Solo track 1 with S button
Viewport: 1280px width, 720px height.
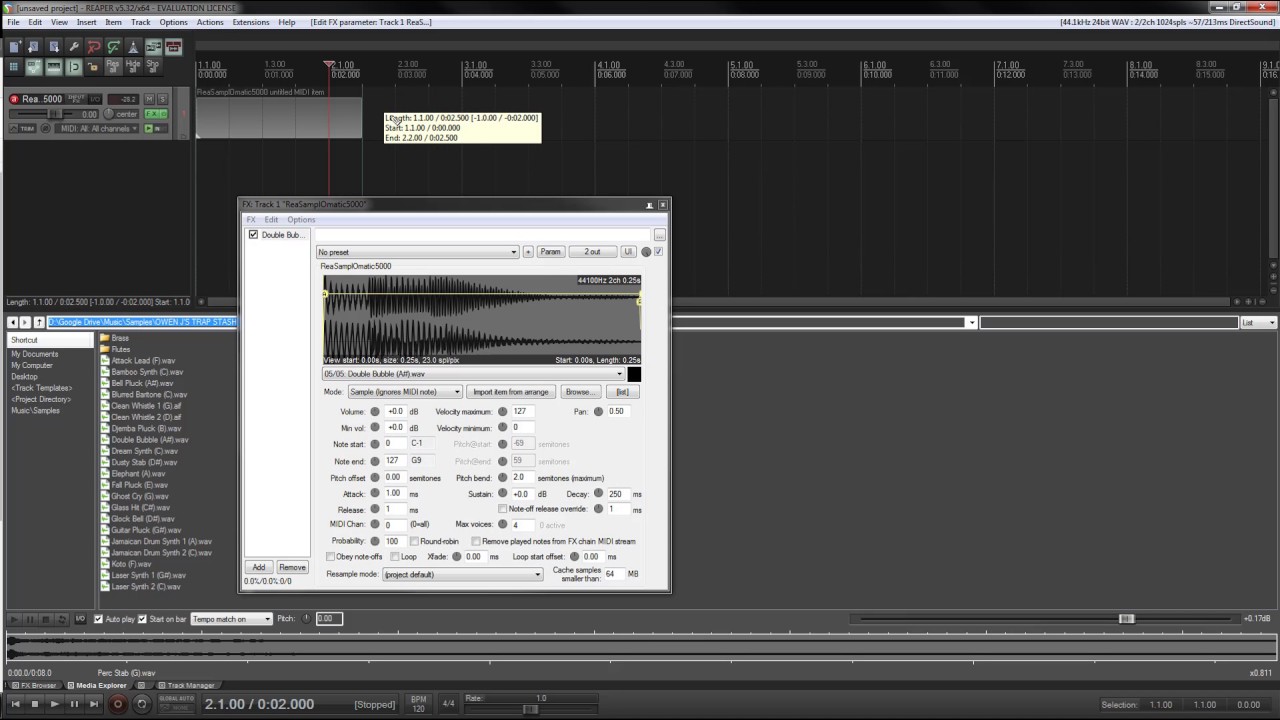click(162, 99)
